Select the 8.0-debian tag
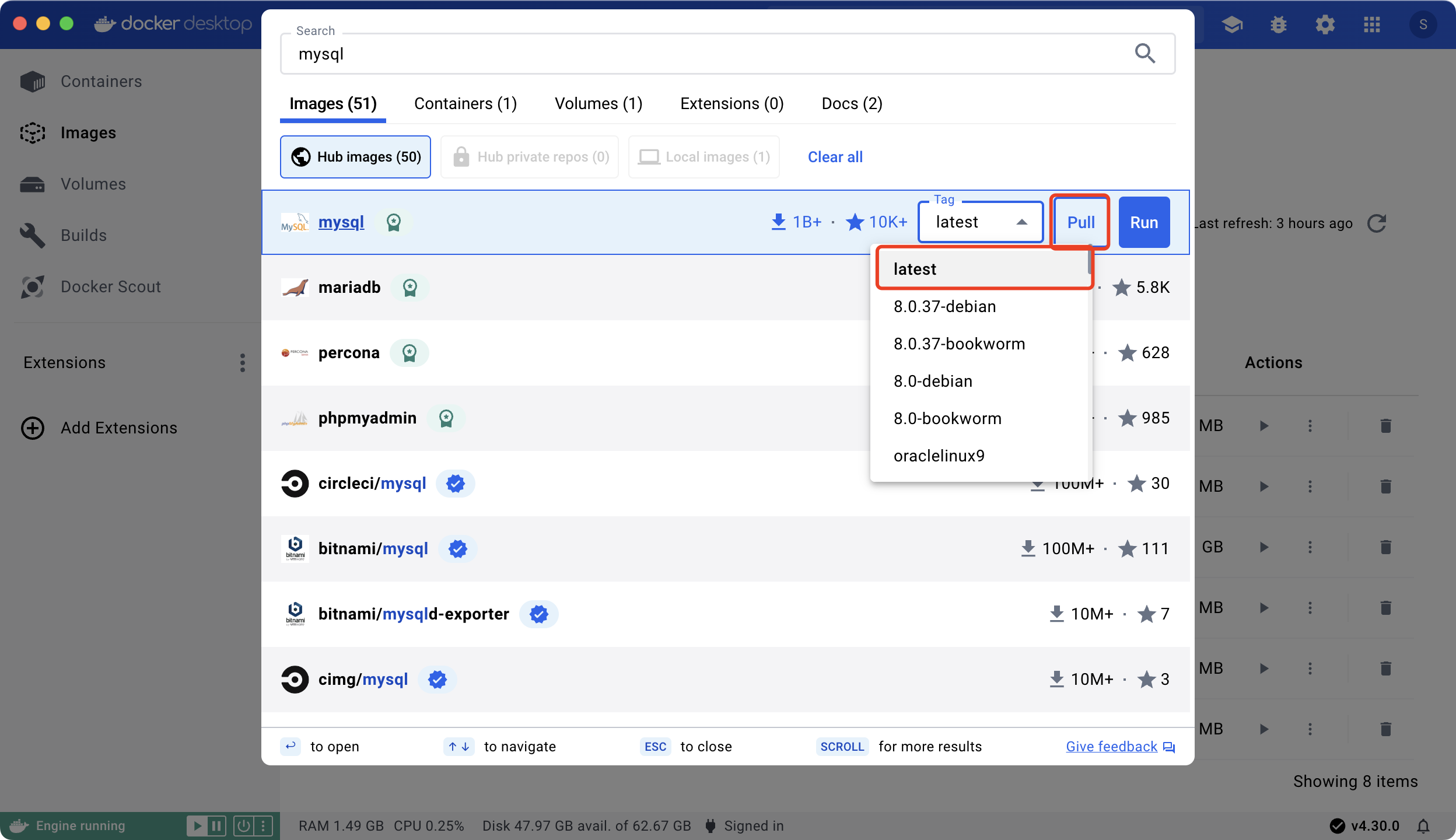The width and height of the screenshot is (1456, 840). (x=980, y=381)
